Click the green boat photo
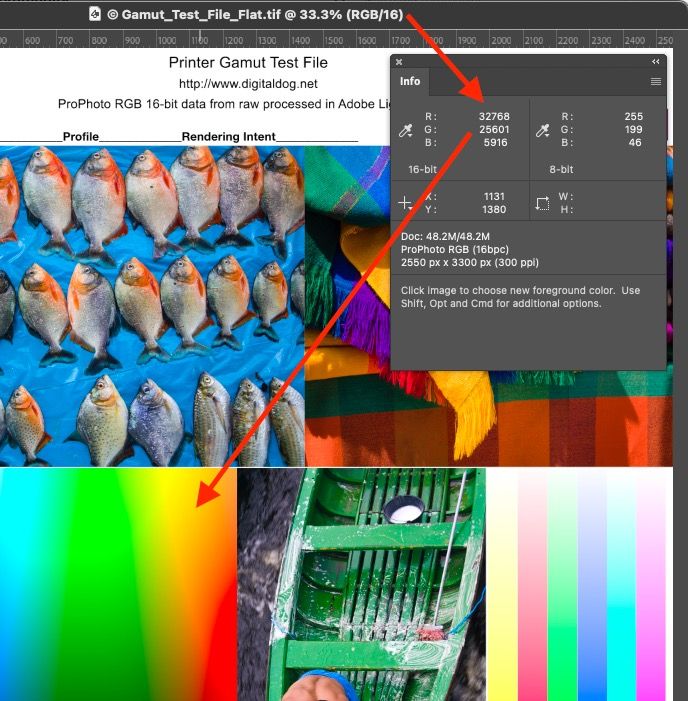Viewport: 688px width, 701px height. click(361, 584)
